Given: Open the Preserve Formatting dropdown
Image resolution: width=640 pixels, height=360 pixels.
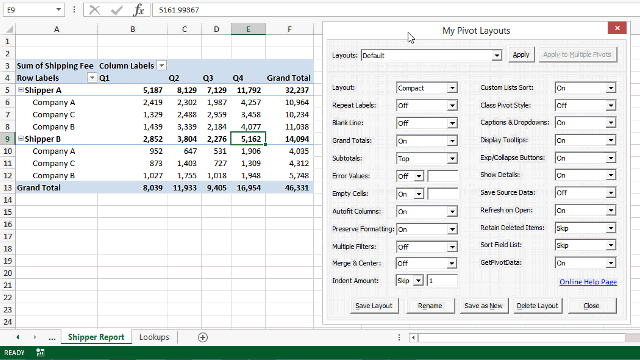Looking at the screenshot, I should coord(452,229).
